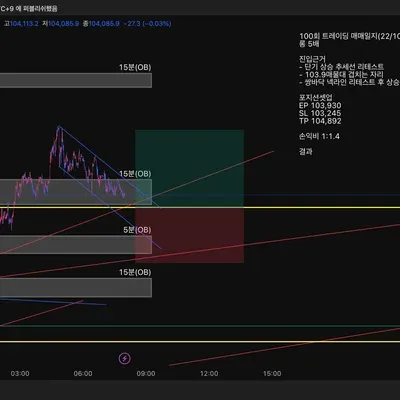Click the 롱 5배 leverage note
The width and height of the screenshot is (400, 400).
tap(309, 44)
